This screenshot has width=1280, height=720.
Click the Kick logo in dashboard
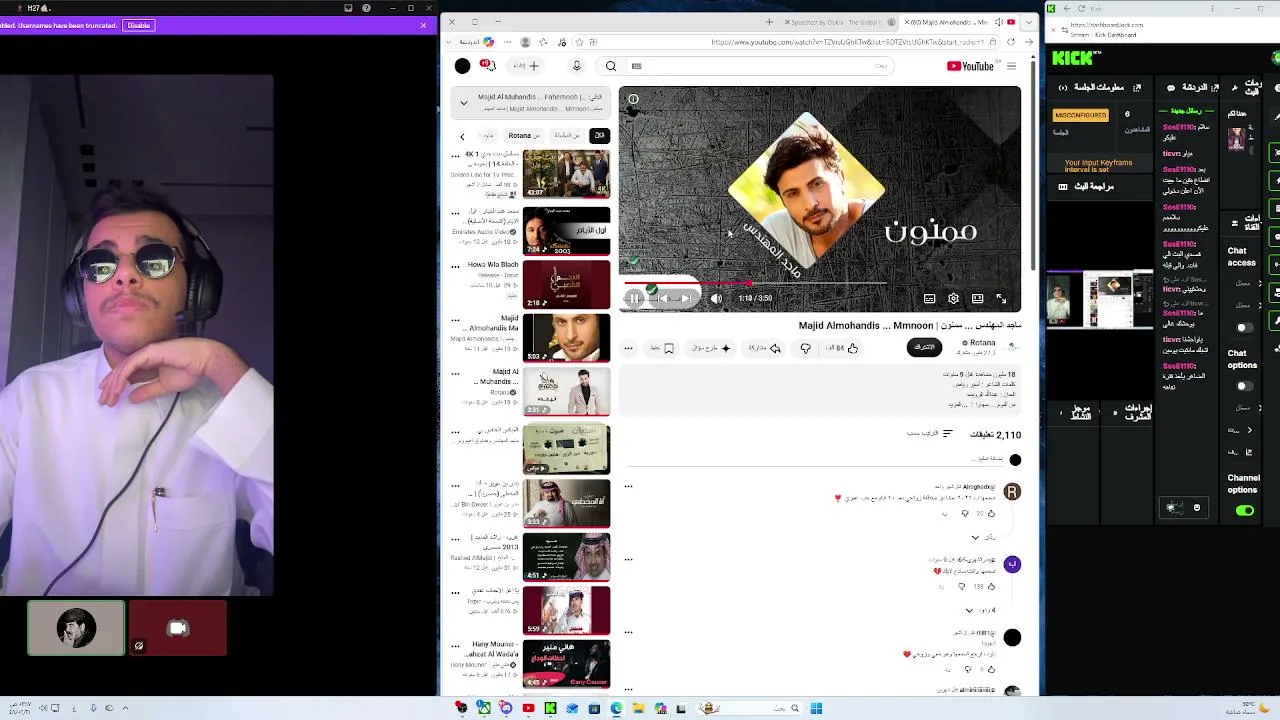point(1072,59)
